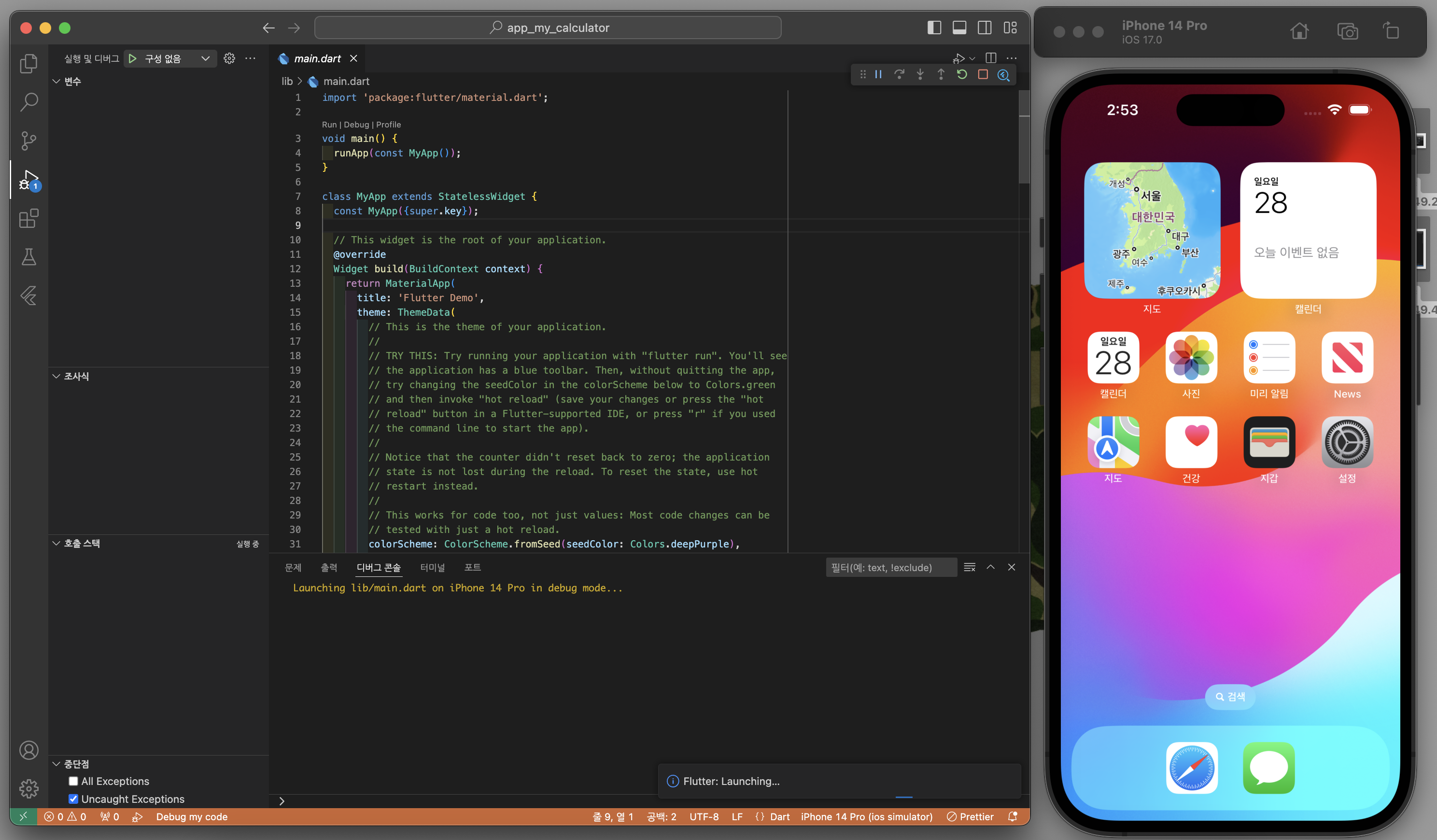This screenshot has width=1437, height=840.
Task: Switch to the 터미널 panel tab
Action: click(432, 567)
